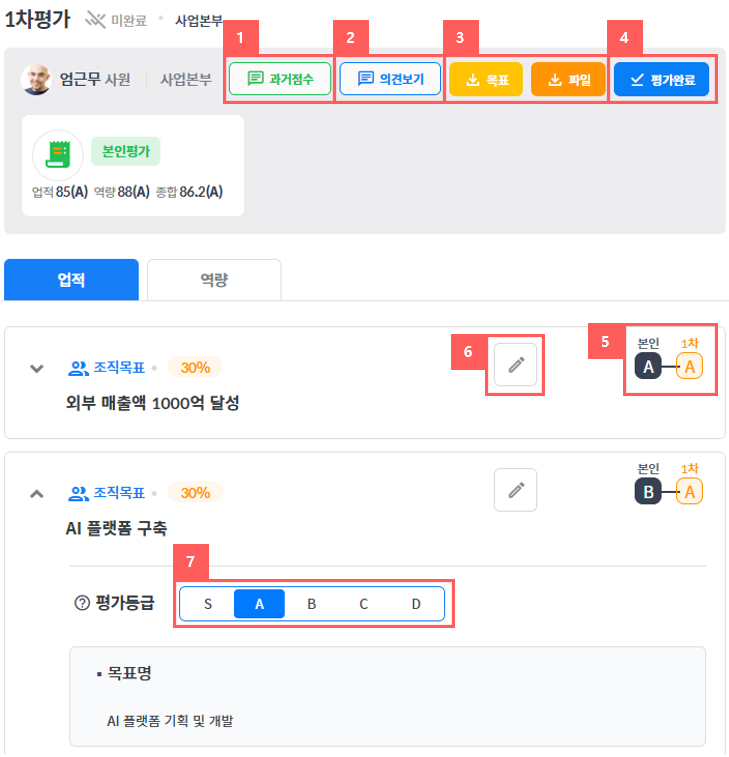Expand the 외부 매출액 1000억 달성 goal
Image resolution: width=729 pixels, height=757 pixels.
point(37,369)
